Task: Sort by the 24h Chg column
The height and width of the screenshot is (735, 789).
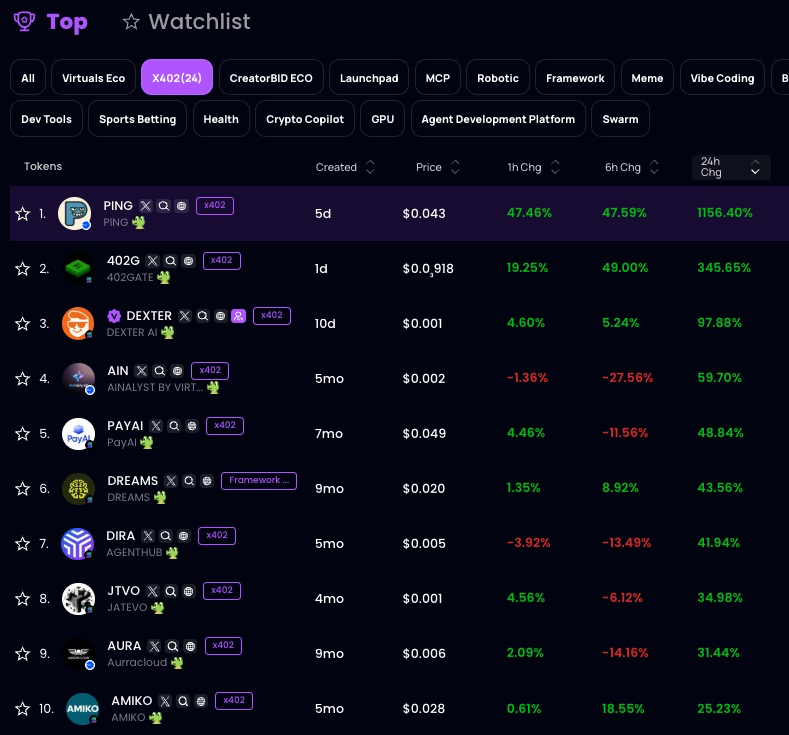Action: (x=731, y=167)
